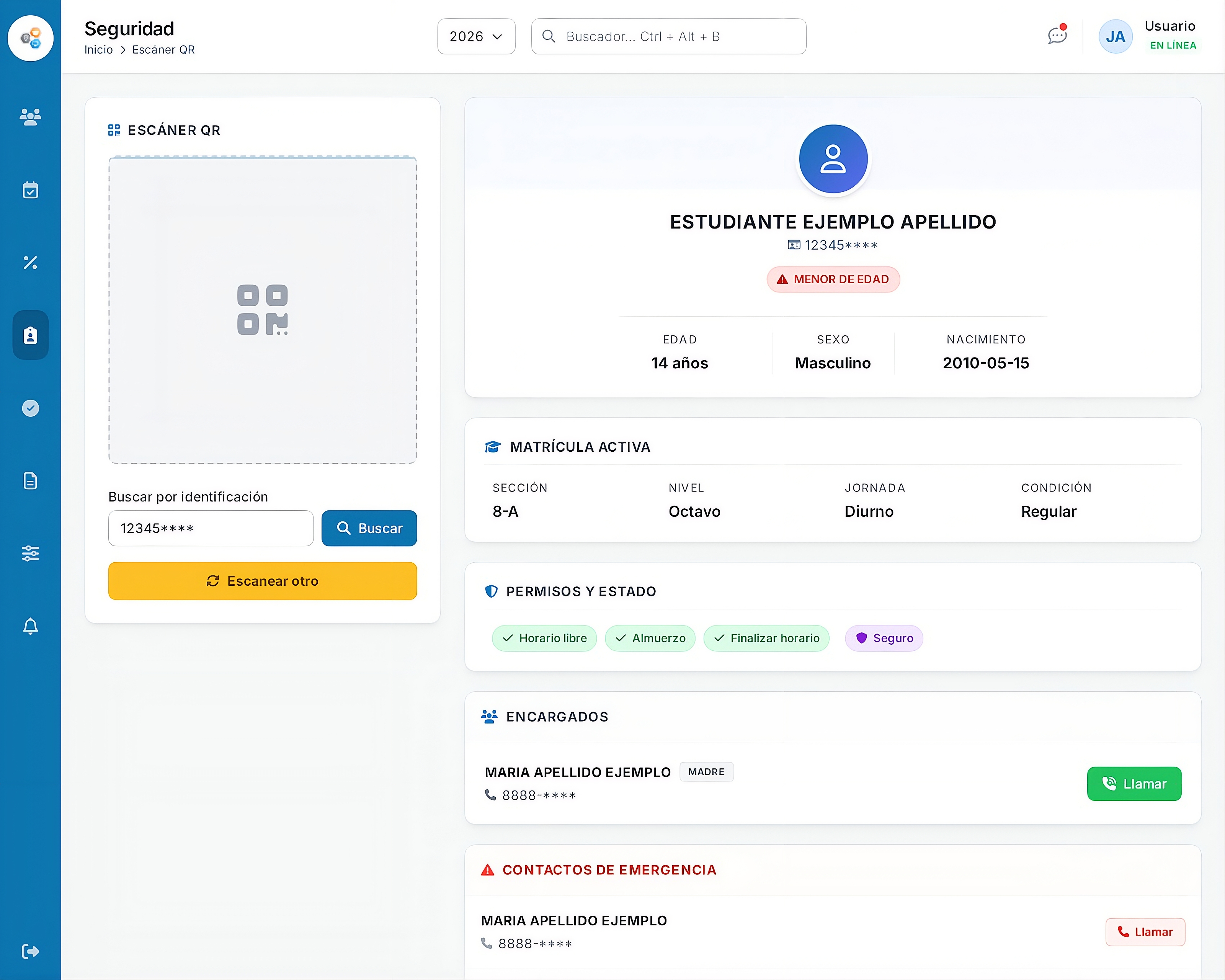
Task: Click the phone icon in emergency contact row
Action: [x=487, y=943]
